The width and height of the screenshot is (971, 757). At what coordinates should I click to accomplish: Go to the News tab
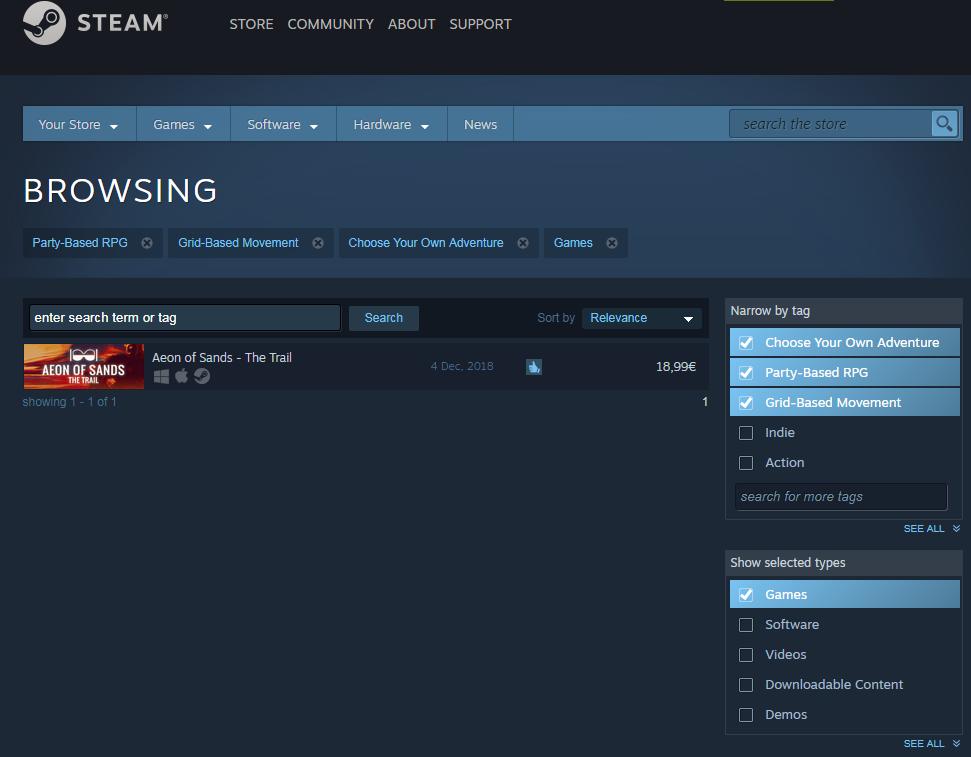(x=481, y=125)
